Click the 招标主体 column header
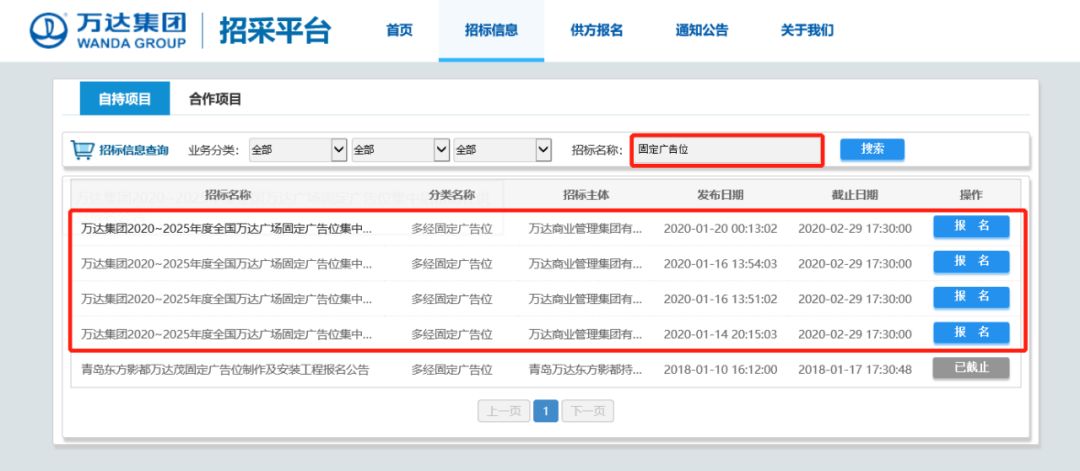This screenshot has width=1080, height=471. pos(585,195)
